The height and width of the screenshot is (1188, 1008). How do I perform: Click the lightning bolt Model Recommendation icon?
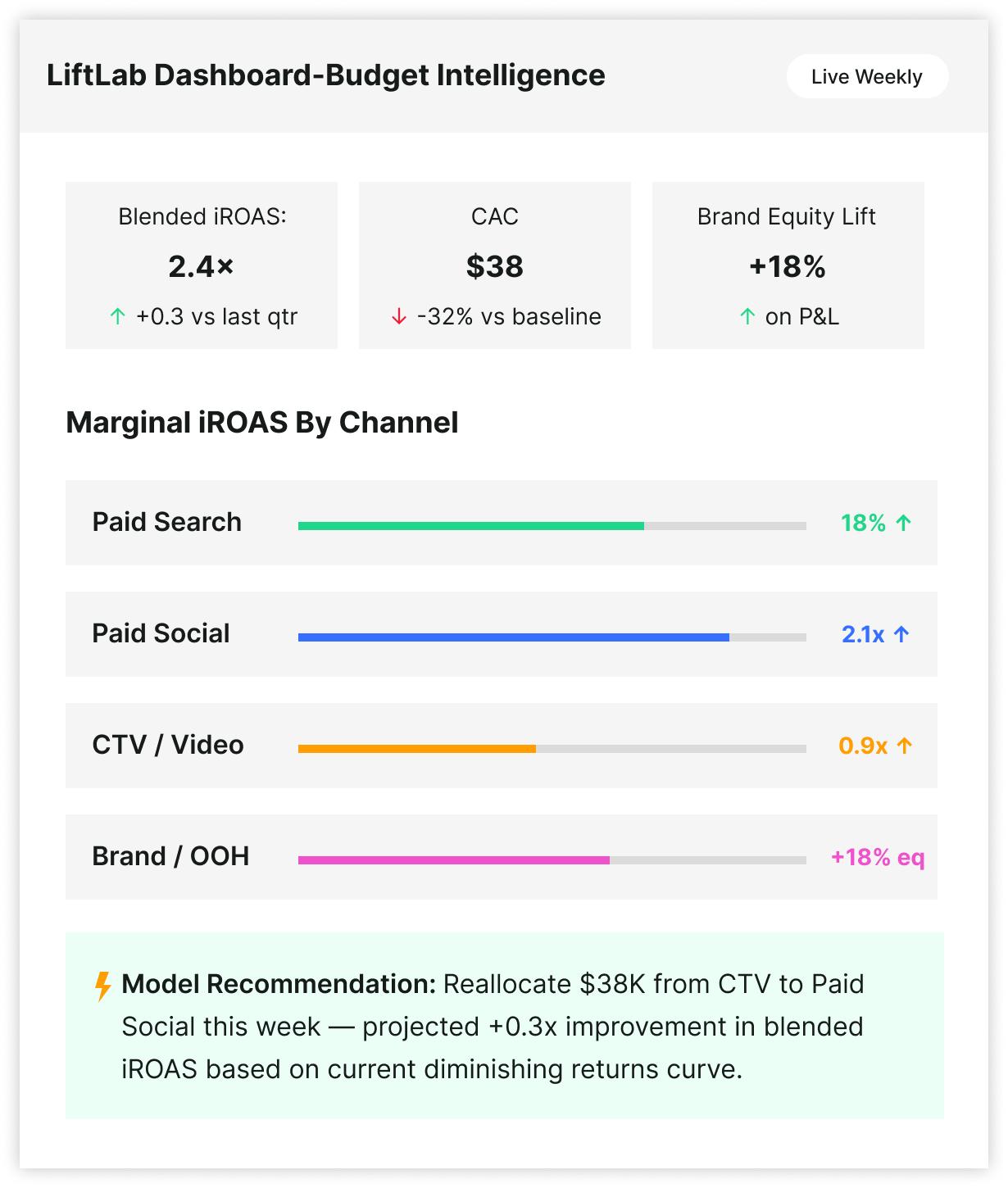pos(102,986)
